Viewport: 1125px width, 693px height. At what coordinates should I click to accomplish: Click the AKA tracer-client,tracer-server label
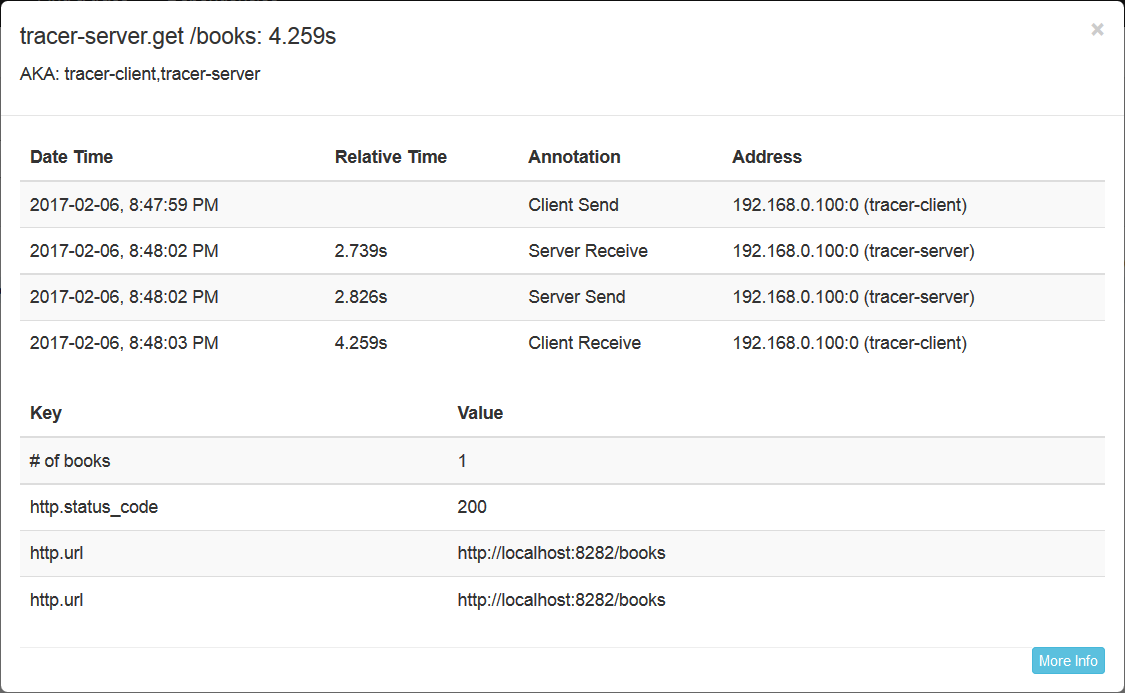tap(139, 73)
